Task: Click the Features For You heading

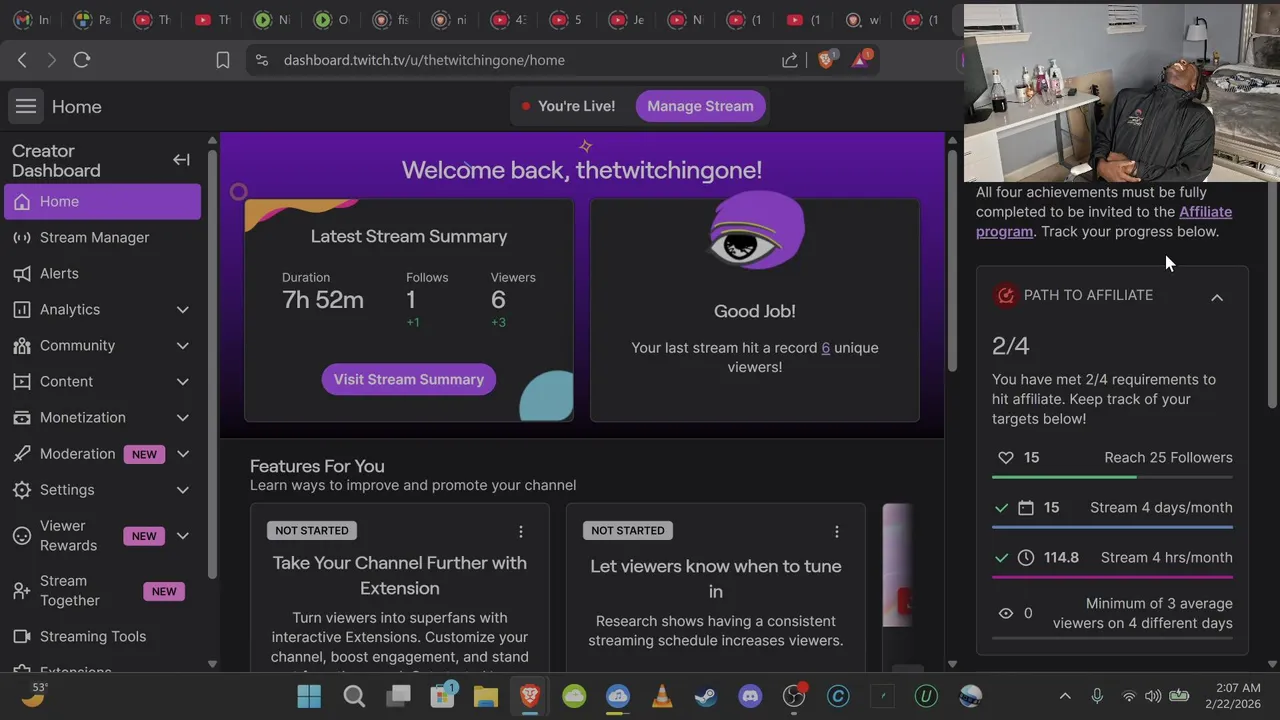Action: point(317,466)
